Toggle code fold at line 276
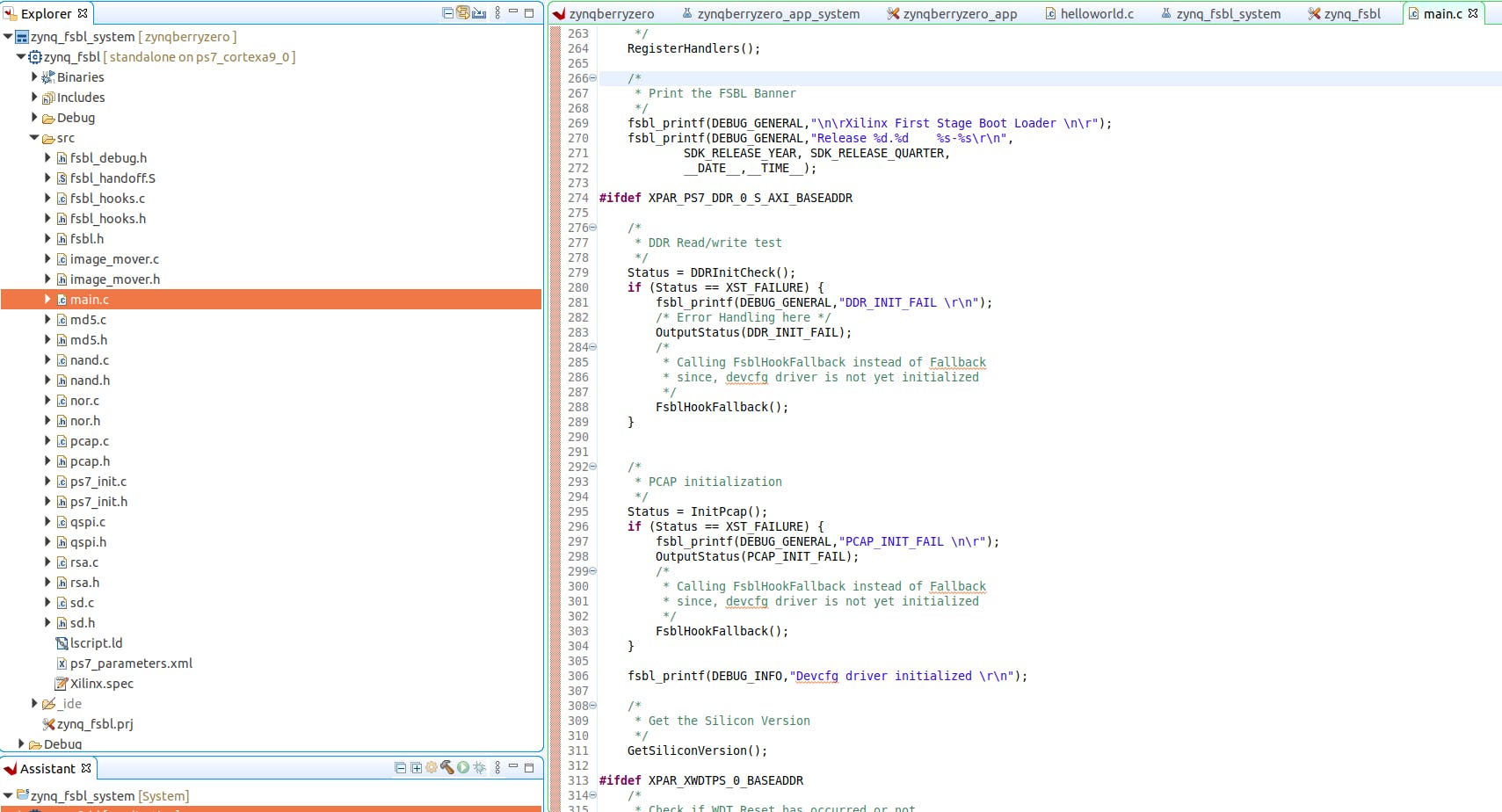The height and width of the screenshot is (812, 1502). [x=592, y=228]
